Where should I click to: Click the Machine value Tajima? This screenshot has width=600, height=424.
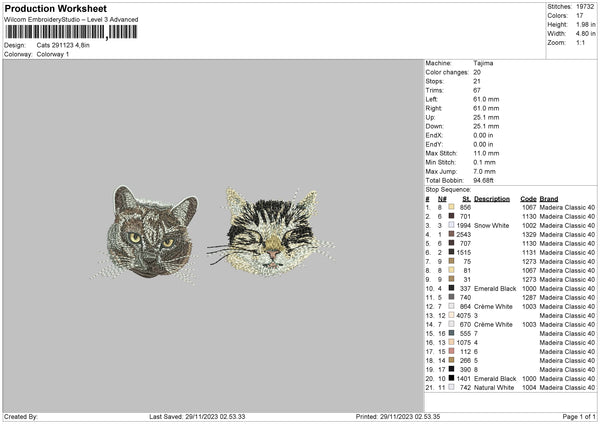click(483, 63)
